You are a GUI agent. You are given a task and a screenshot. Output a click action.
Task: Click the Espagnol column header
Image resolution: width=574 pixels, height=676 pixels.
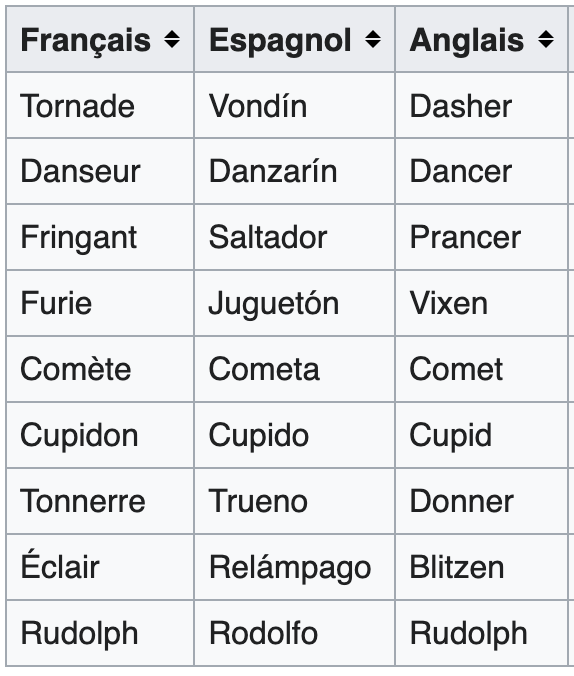[x=295, y=39]
